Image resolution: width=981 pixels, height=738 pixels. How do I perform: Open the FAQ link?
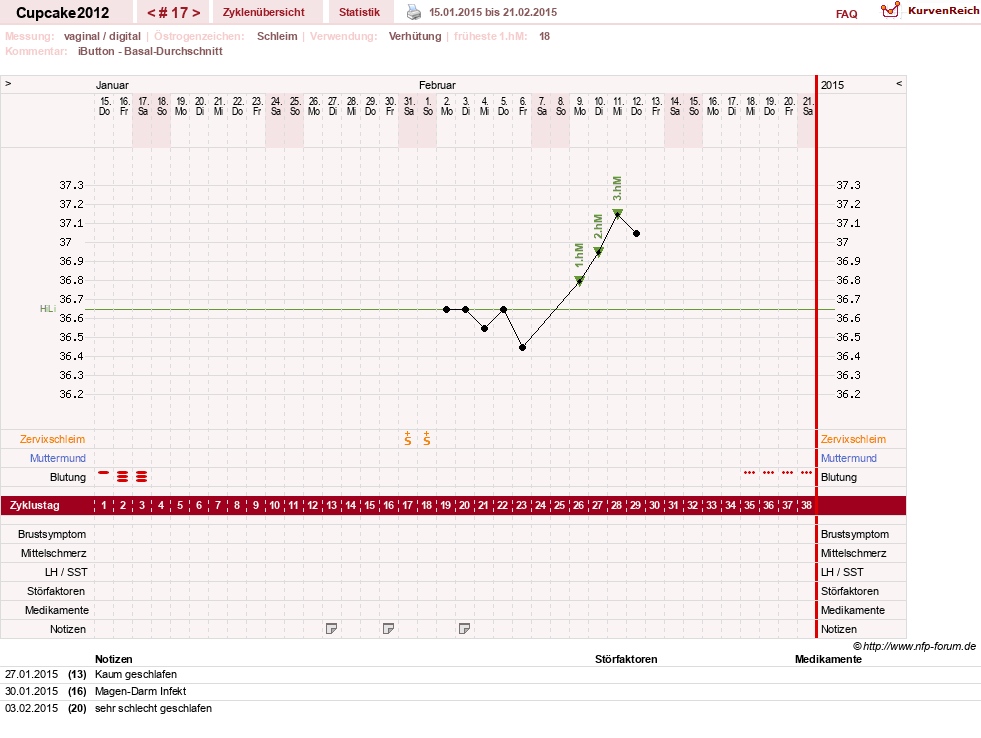click(x=846, y=14)
